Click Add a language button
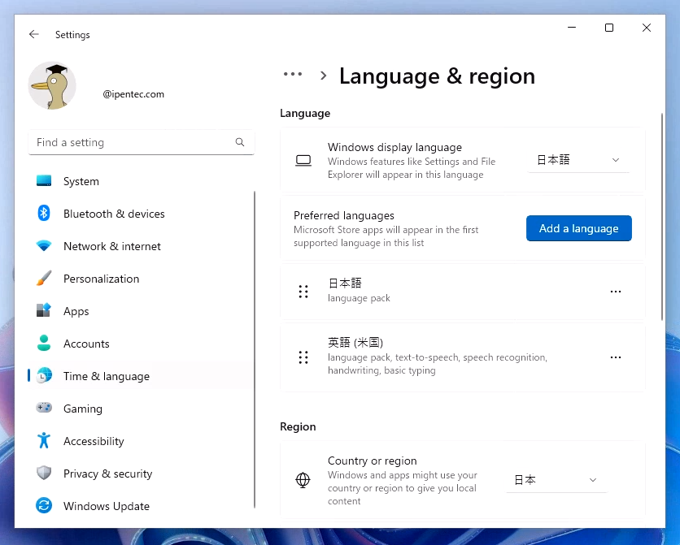 tap(579, 228)
